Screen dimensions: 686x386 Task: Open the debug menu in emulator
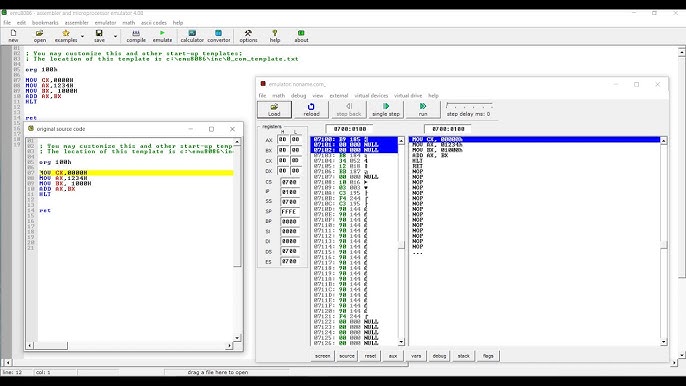[x=298, y=95]
